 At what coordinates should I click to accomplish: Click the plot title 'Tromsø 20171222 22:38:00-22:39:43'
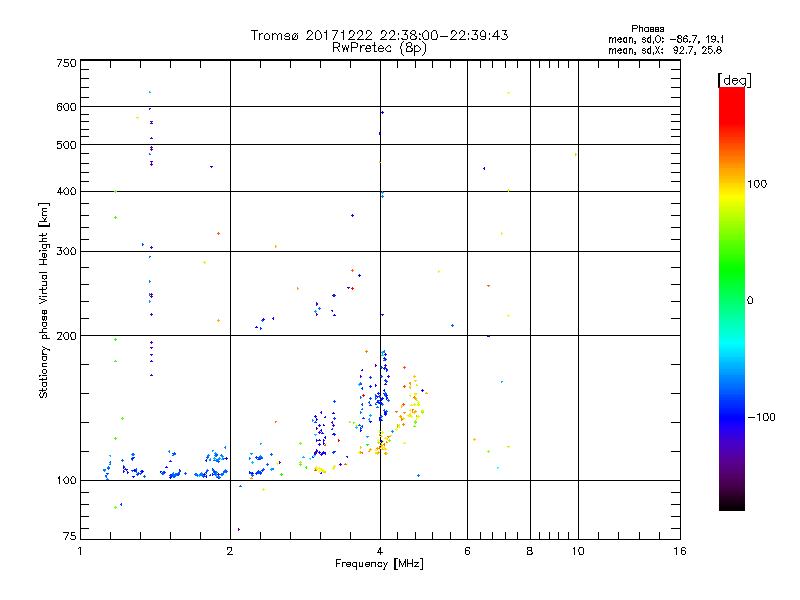[x=379, y=35]
